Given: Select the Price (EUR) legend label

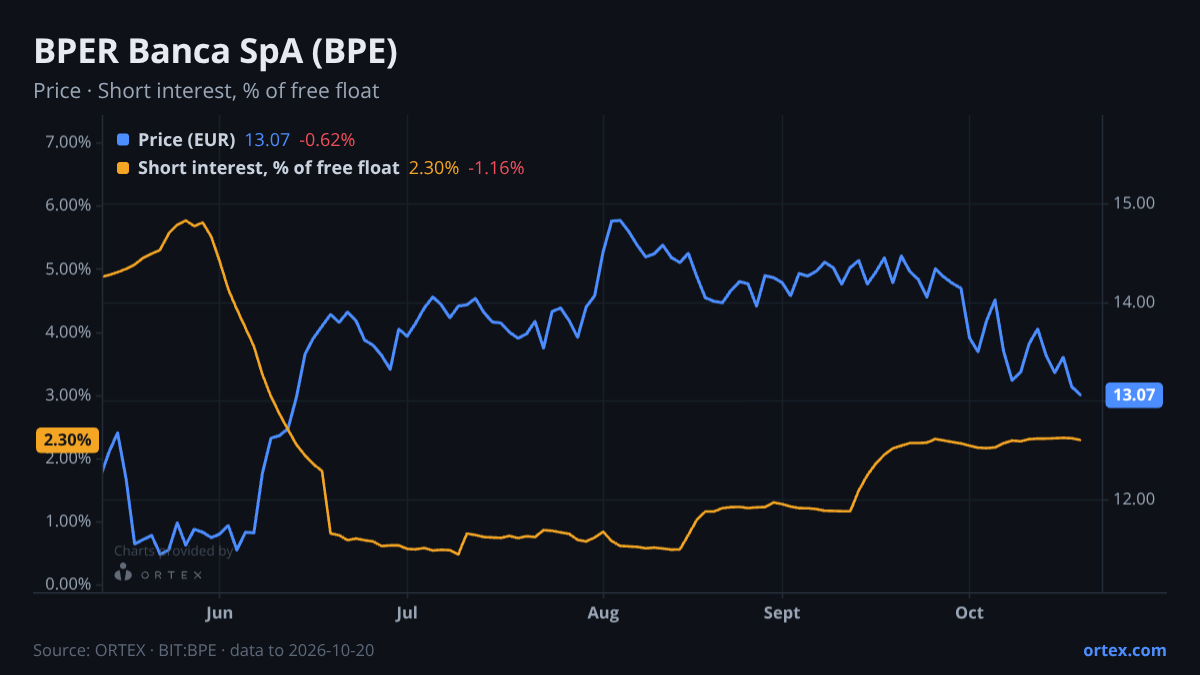Looking at the screenshot, I should pyautogui.click(x=187, y=140).
